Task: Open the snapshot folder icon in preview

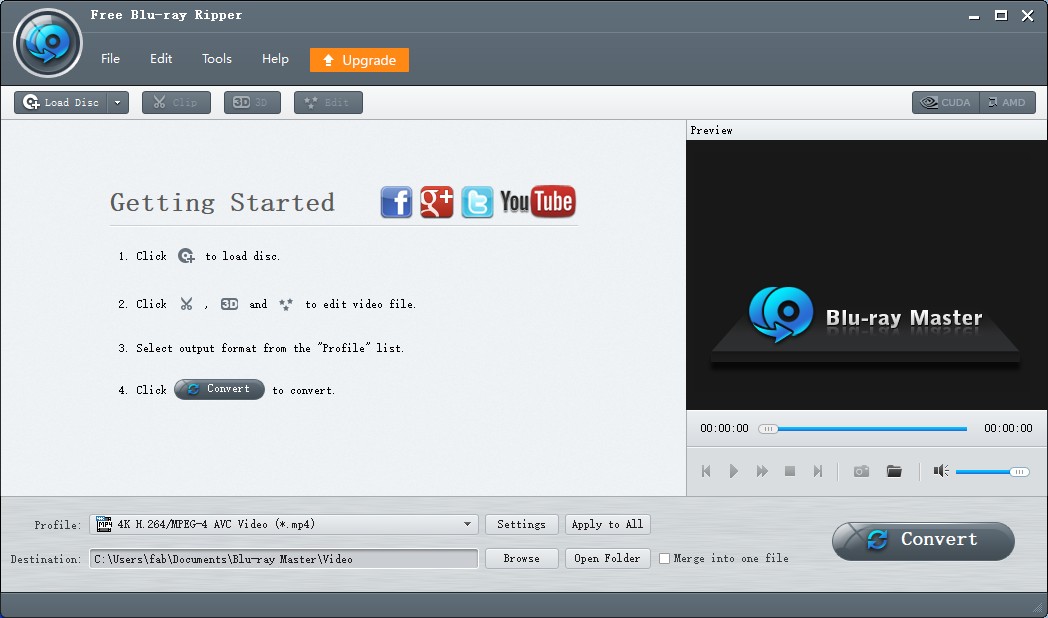Action: (894, 471)
